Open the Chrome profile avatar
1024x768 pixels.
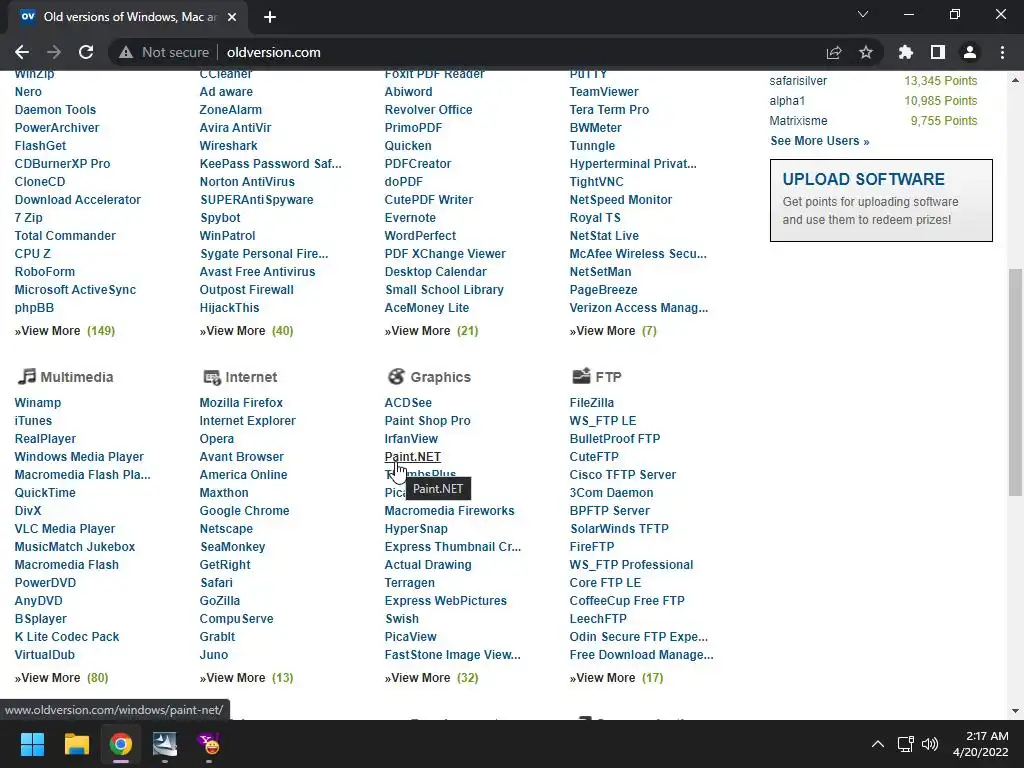pos(970,52)
